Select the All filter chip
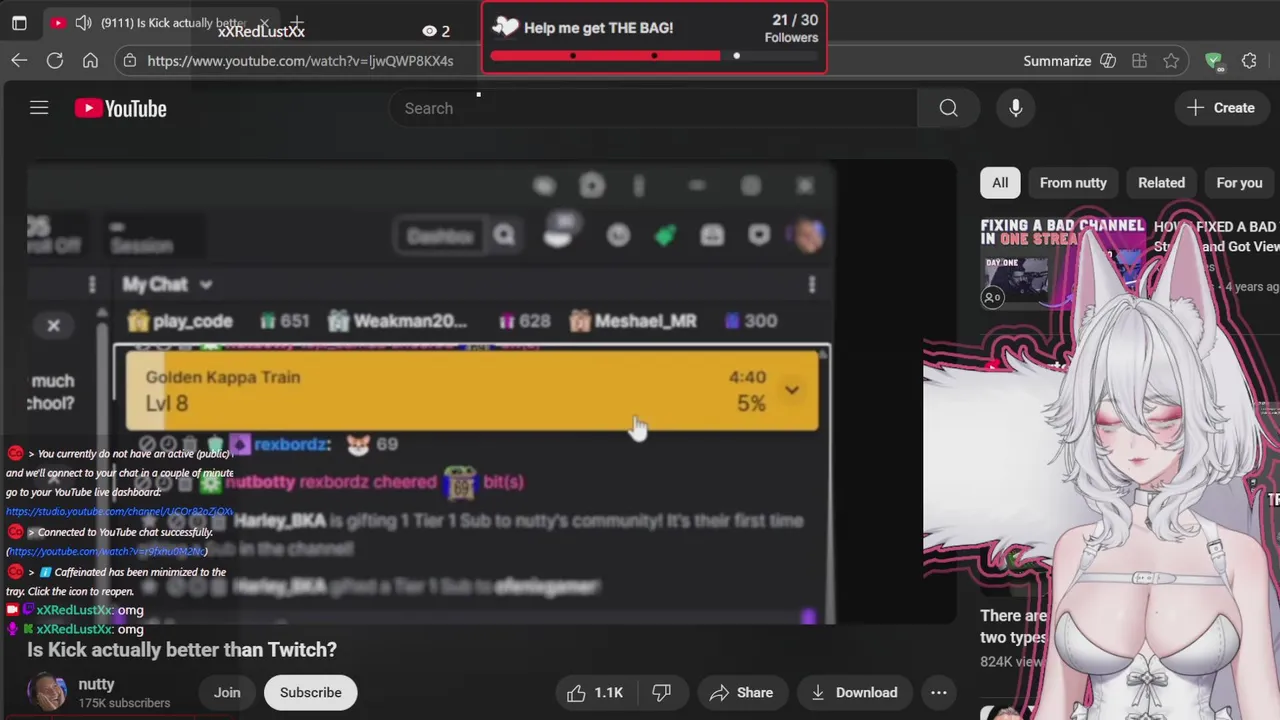 tap(1000, 183)
